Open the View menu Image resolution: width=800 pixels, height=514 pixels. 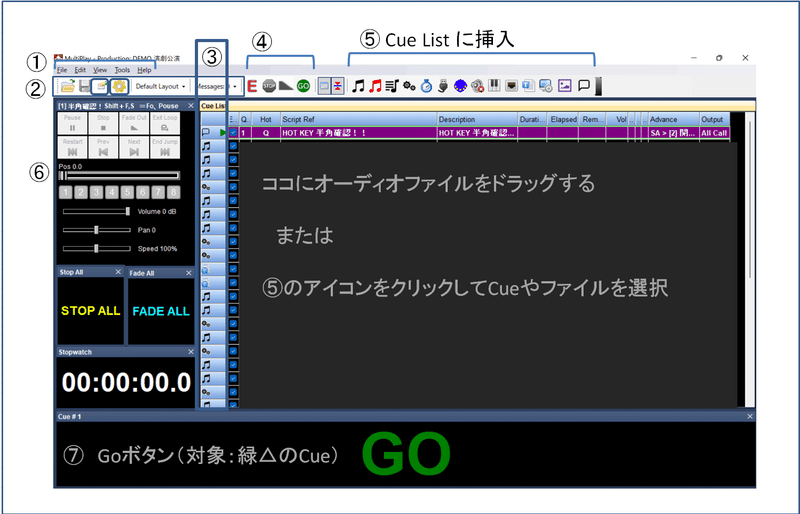[100, 70]
